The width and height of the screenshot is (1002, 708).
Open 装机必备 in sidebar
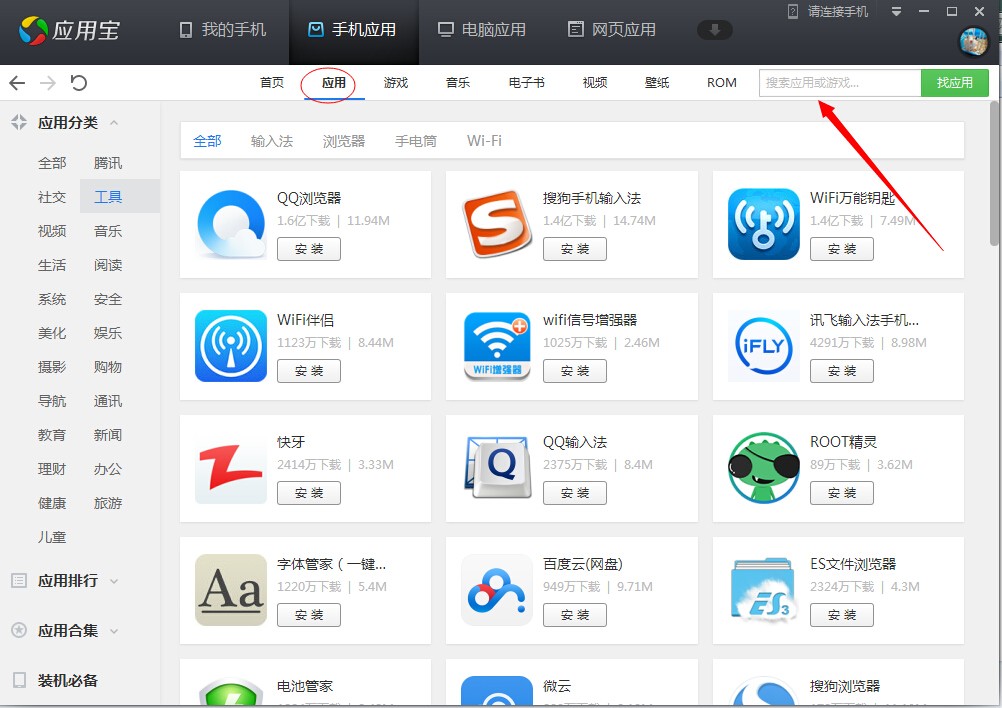[67, 681]
